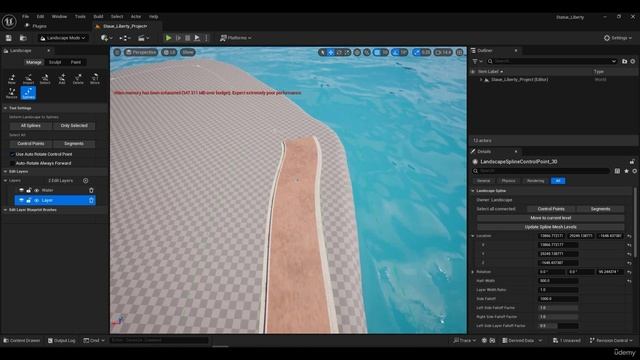Click the Stop simulation button
Screen dimensions: 640x360
pos(187,38)
